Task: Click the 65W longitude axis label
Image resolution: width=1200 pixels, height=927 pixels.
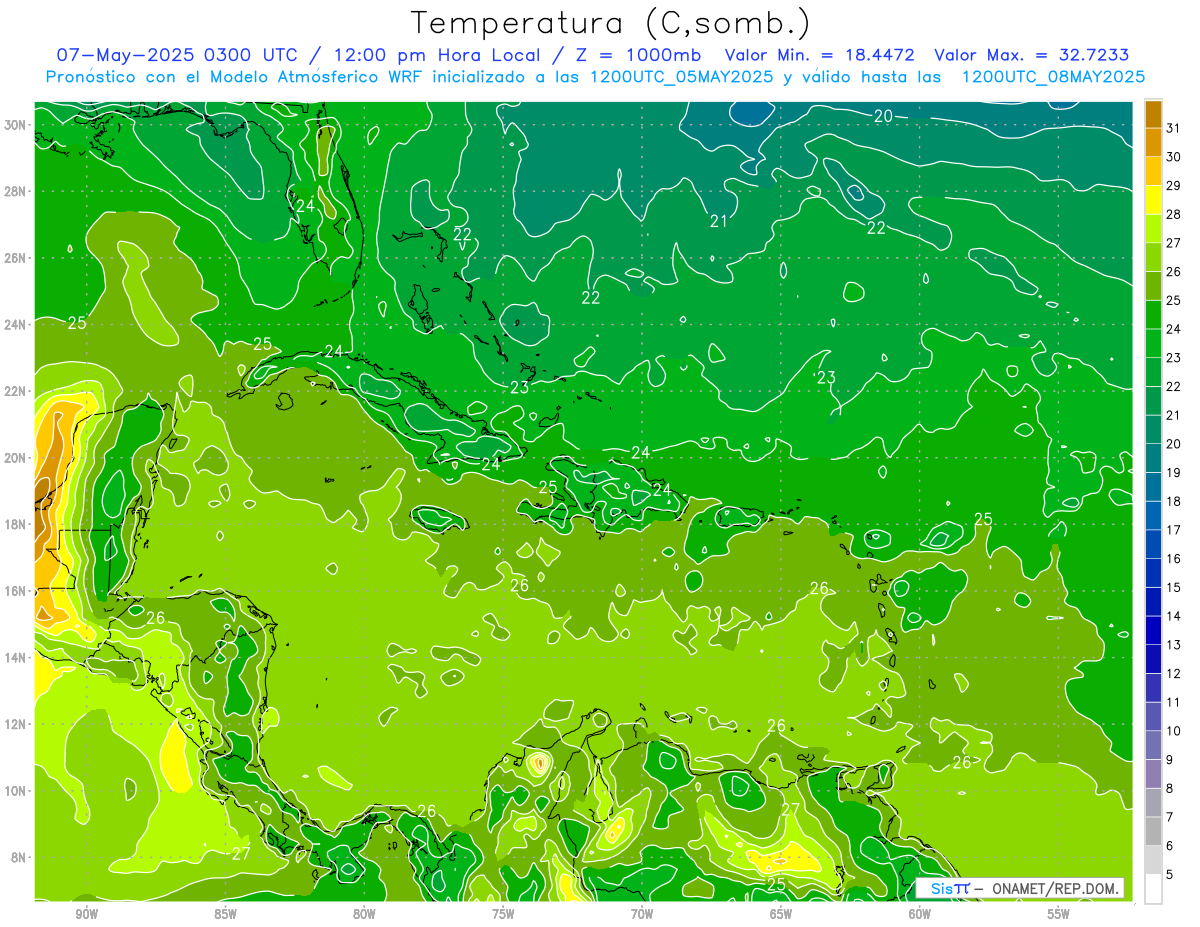Action: click(781, 914)
